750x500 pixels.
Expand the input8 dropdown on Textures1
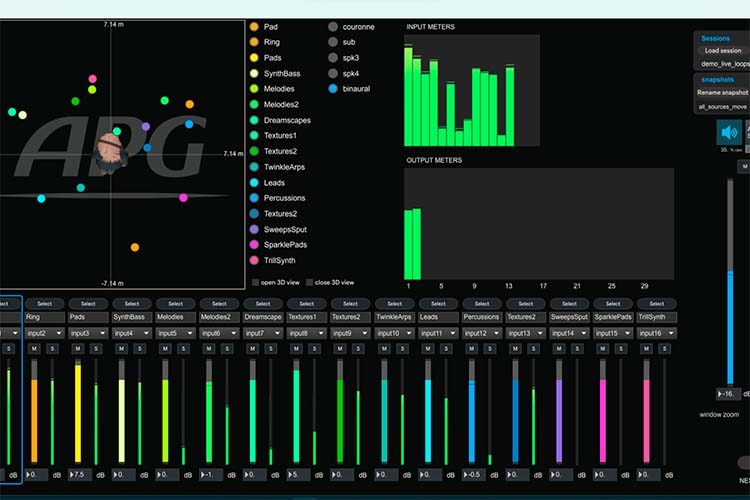(307, 333)
